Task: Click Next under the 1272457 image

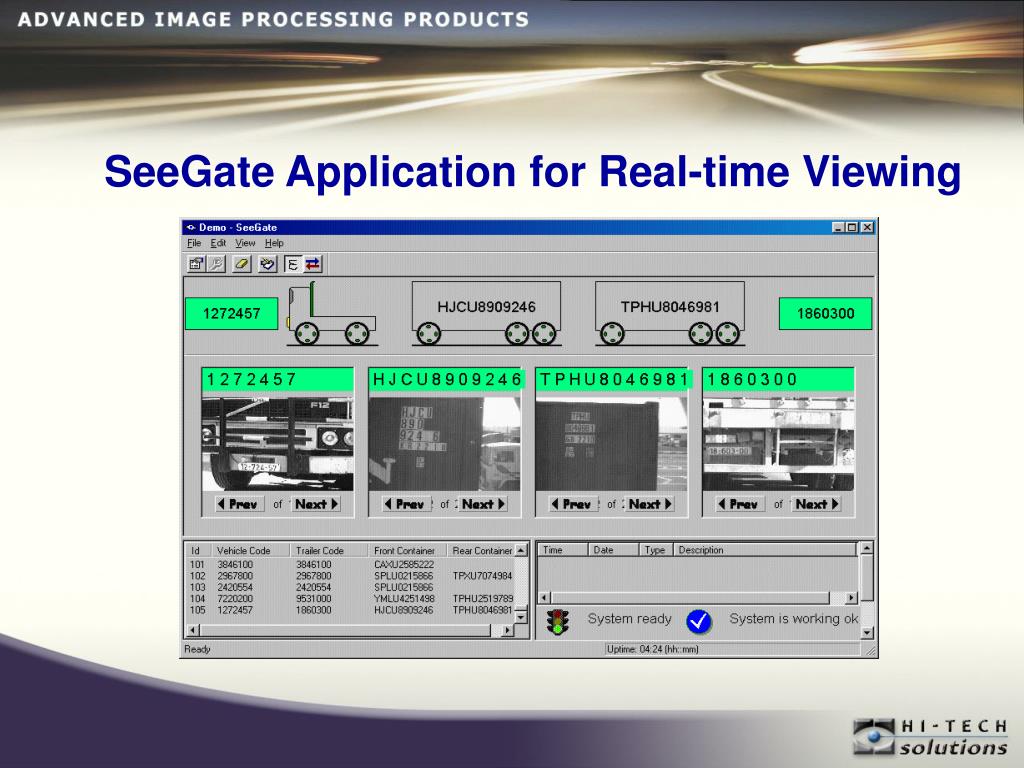Action: point(316,504)
